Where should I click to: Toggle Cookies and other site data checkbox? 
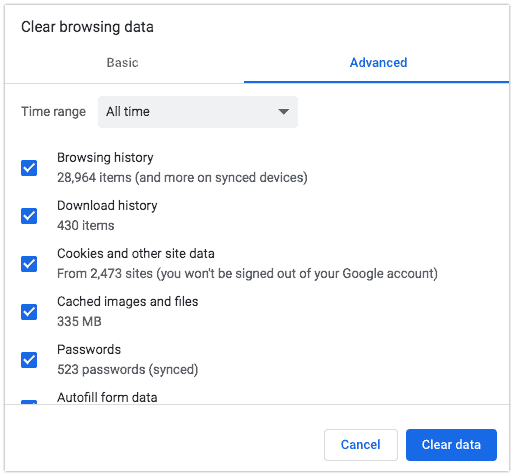click(29, 264)
